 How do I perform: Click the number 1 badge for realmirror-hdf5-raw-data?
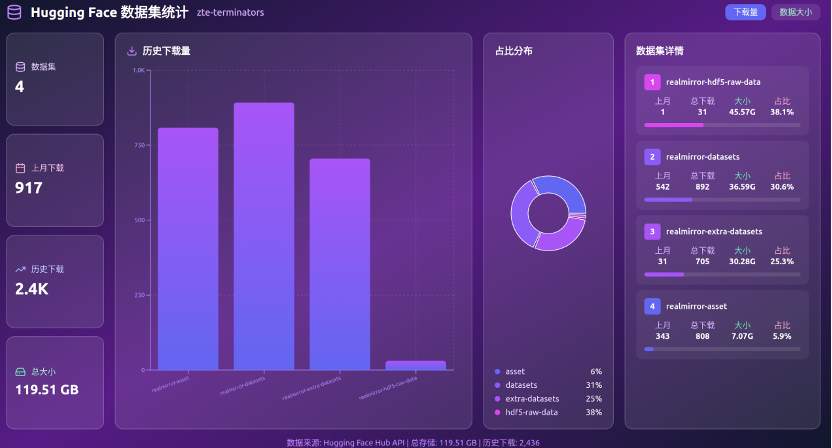click(652, 82)
